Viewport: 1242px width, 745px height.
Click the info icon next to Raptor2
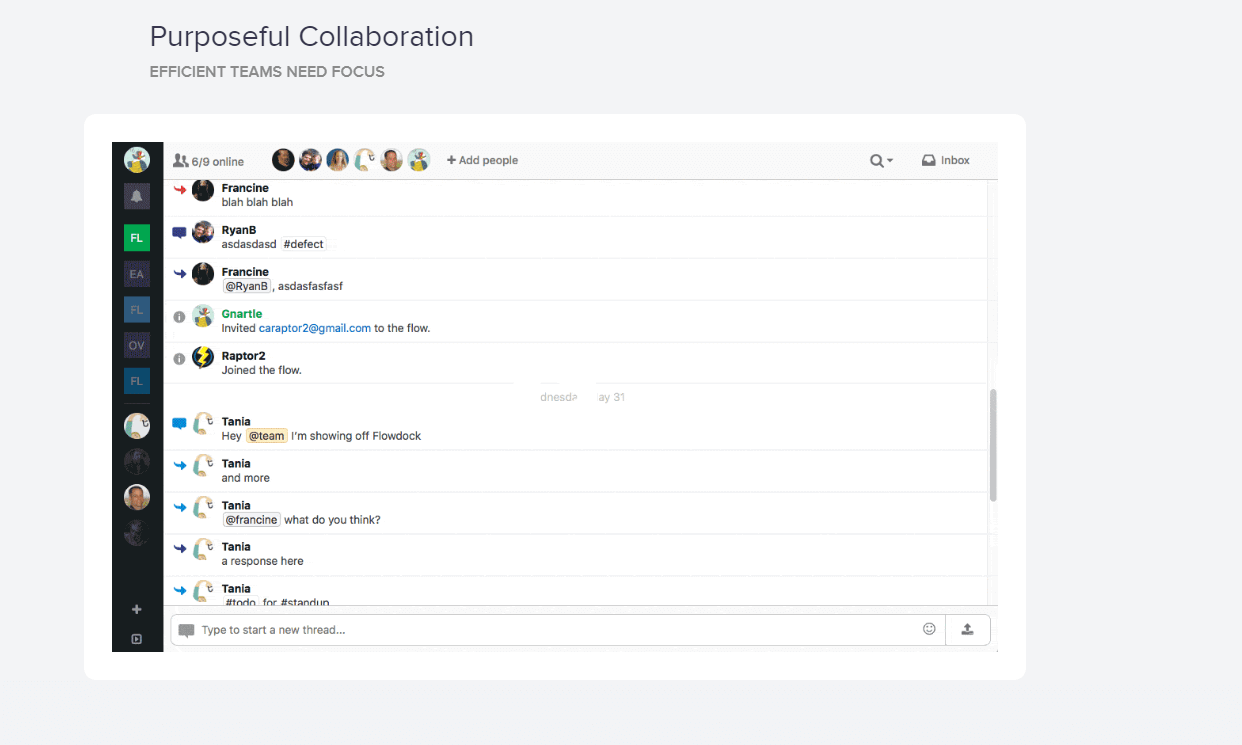pos(179,358)
